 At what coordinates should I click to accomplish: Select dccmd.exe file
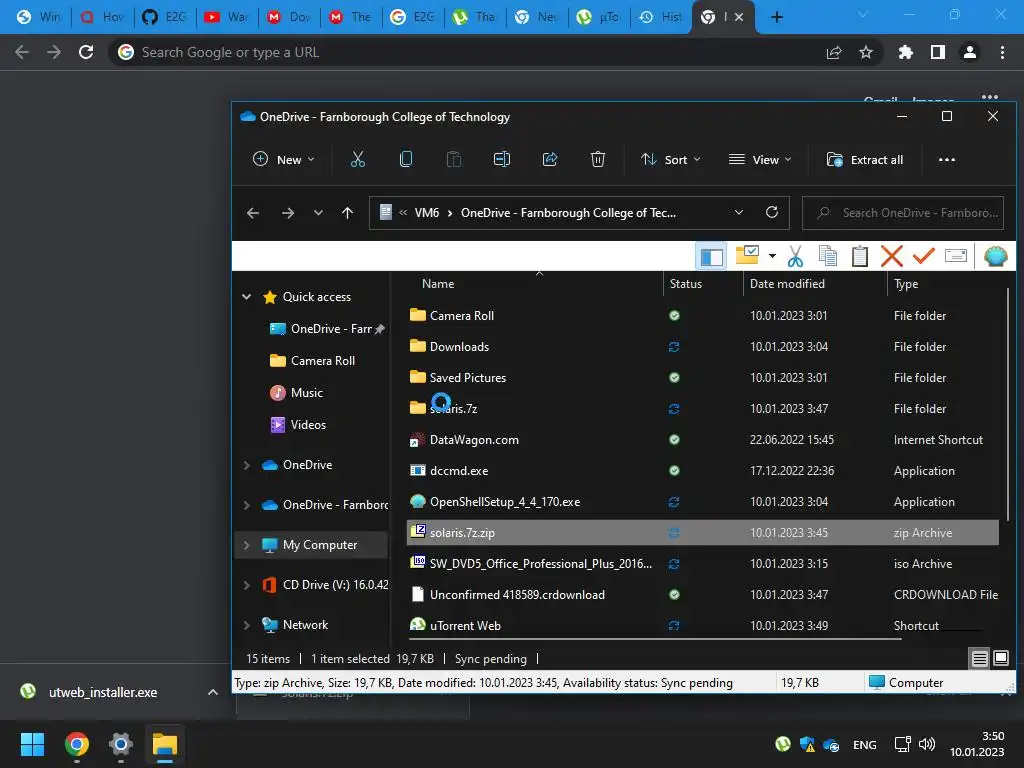(703, 471)
